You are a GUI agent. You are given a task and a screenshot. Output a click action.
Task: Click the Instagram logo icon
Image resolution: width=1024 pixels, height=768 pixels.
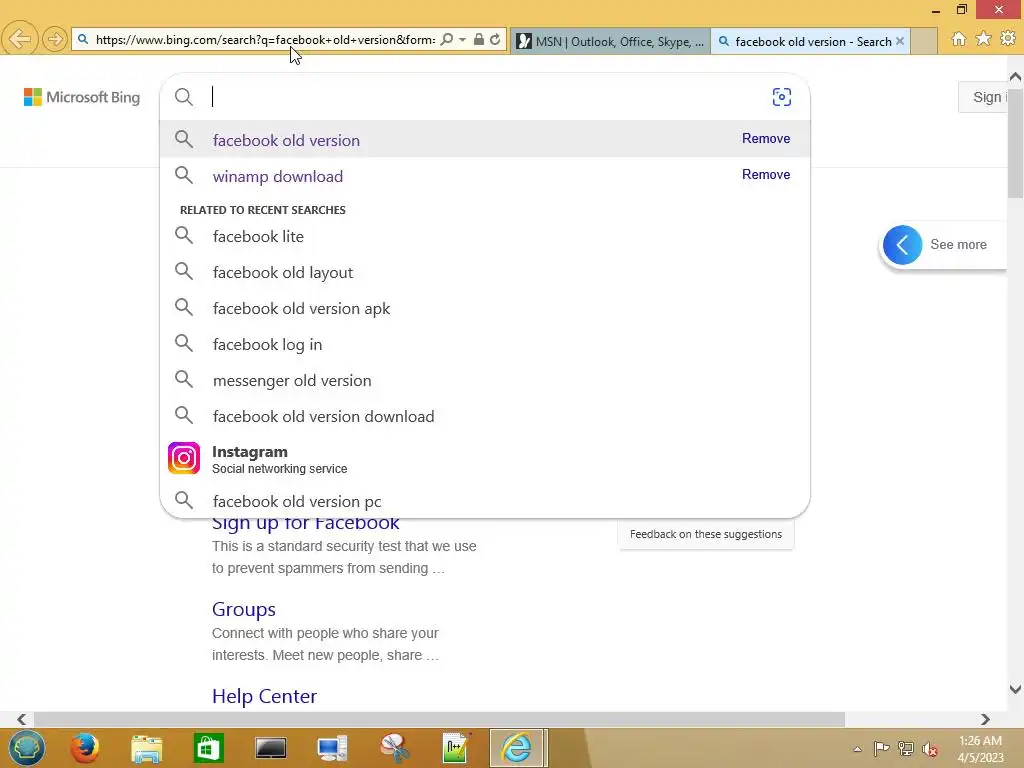184,458
